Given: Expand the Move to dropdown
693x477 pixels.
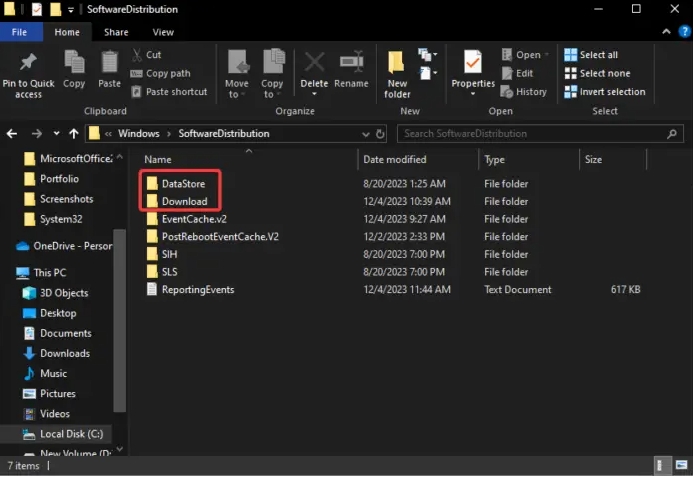Looking at the screenshot, I should tap(236, 94).
